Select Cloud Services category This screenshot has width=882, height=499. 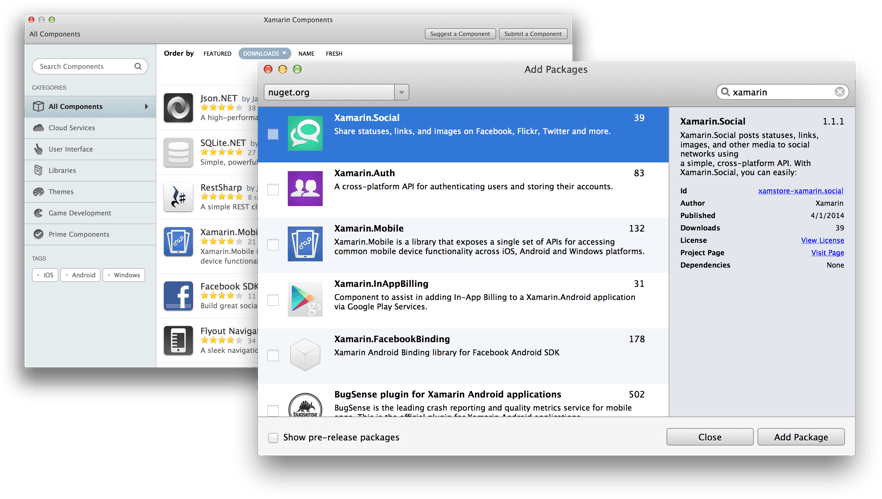point(71,128)
